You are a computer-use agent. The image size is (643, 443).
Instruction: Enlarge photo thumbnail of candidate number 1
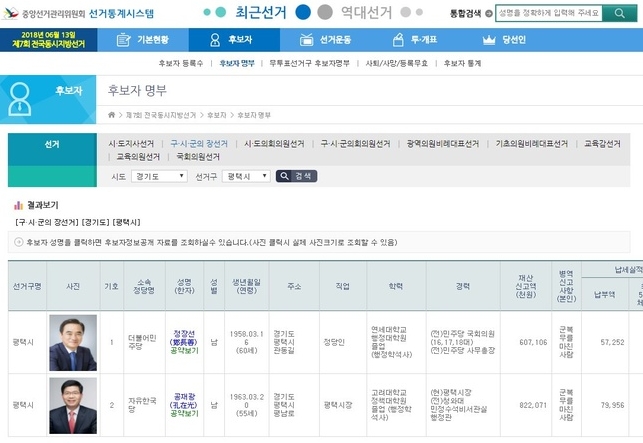pyautogui.click(x=73, y=341)
